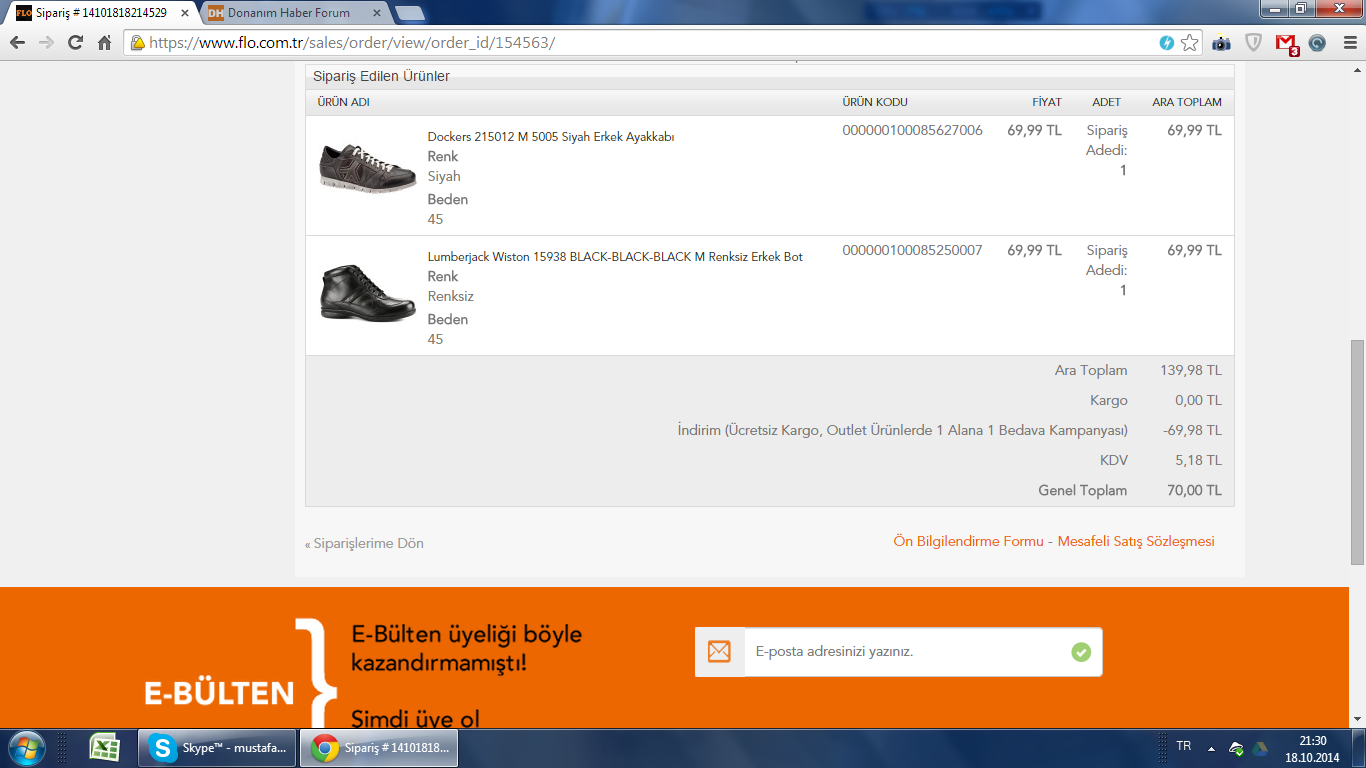Click the ÜRÜN KODU column header
The image size is (1366, 768).
point(875,102)
